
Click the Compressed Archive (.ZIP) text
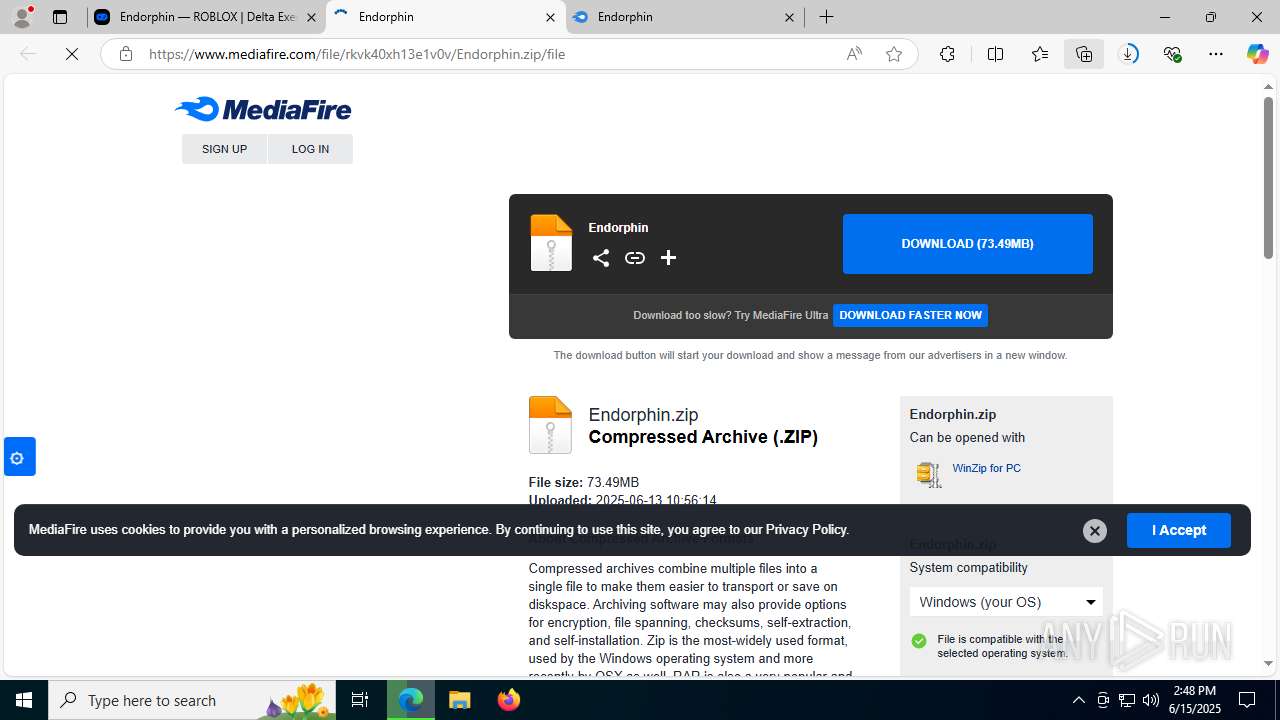pos(703,437)
